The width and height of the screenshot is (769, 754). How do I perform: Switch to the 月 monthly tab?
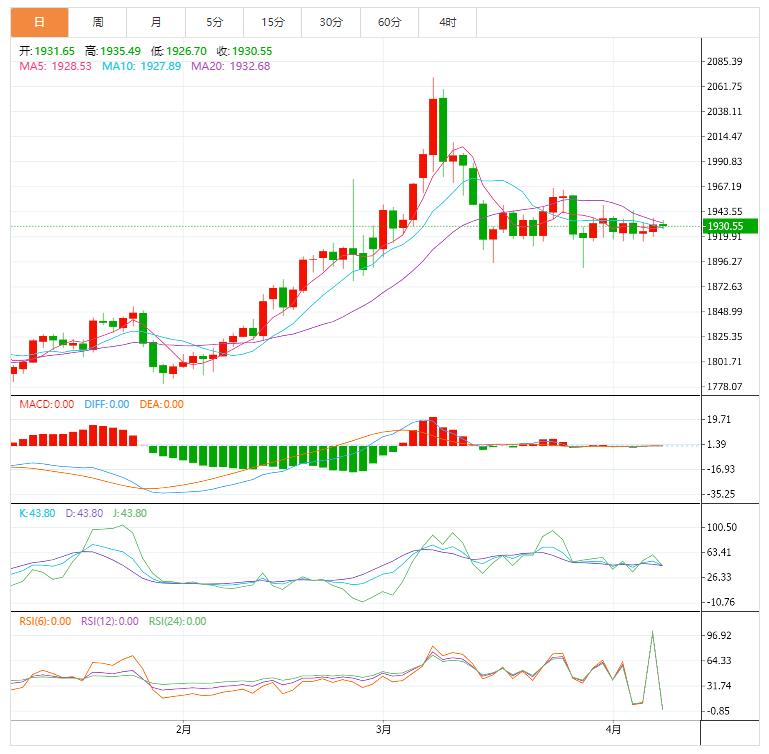pos(156,23)
